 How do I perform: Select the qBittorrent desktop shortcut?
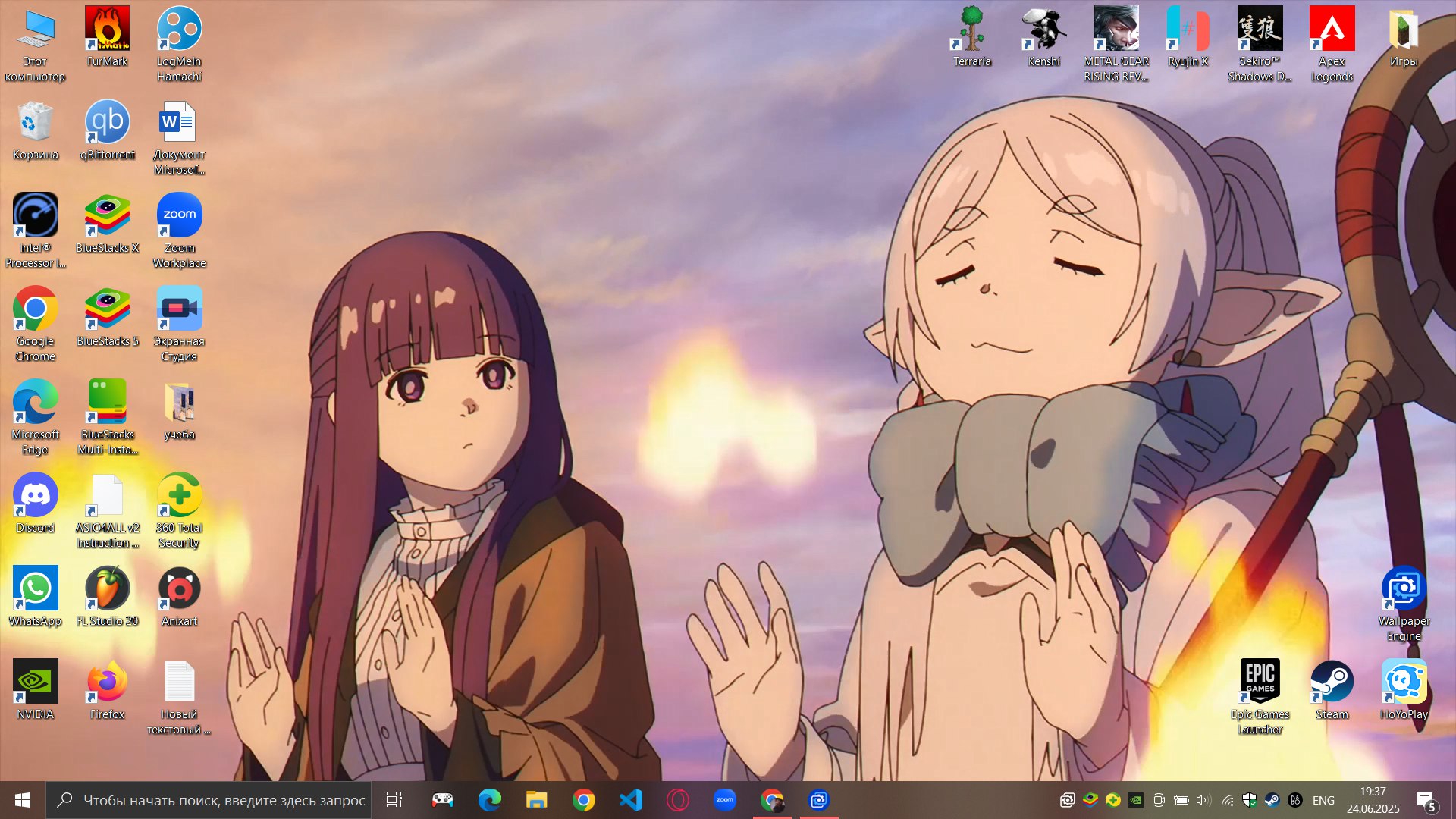(107, 131)
